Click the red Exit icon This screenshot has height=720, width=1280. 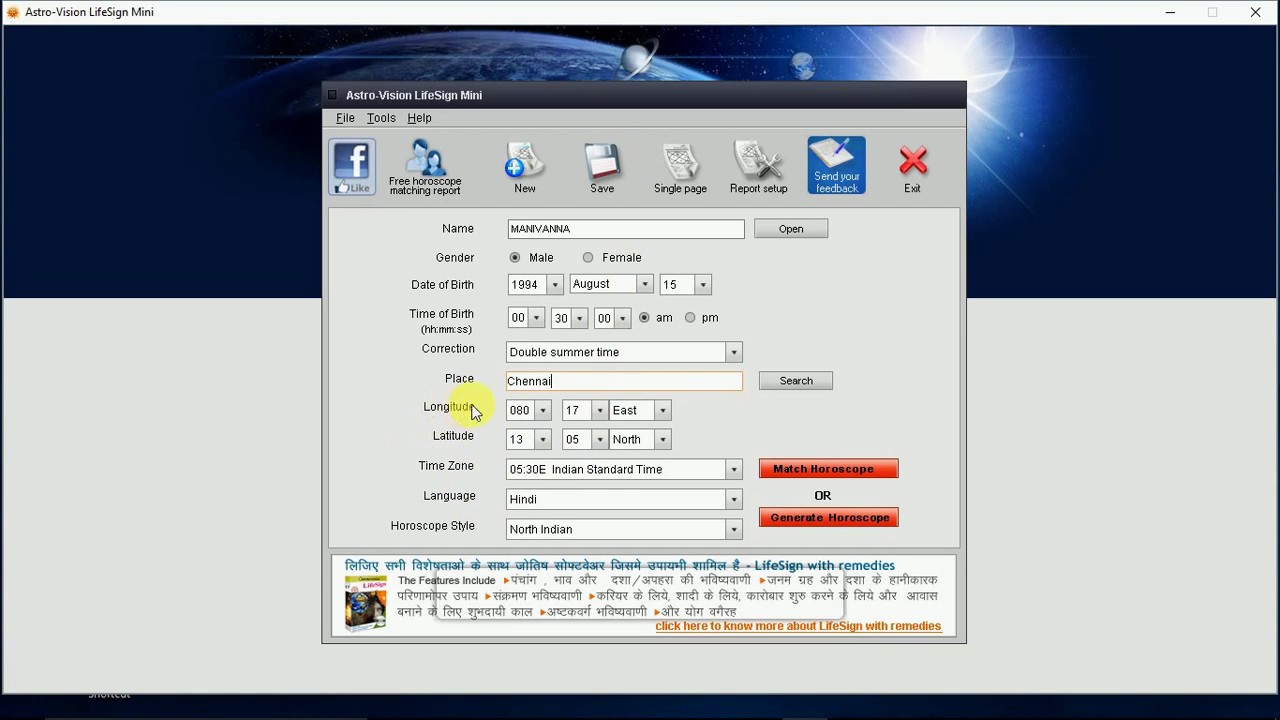click(912, 168)
